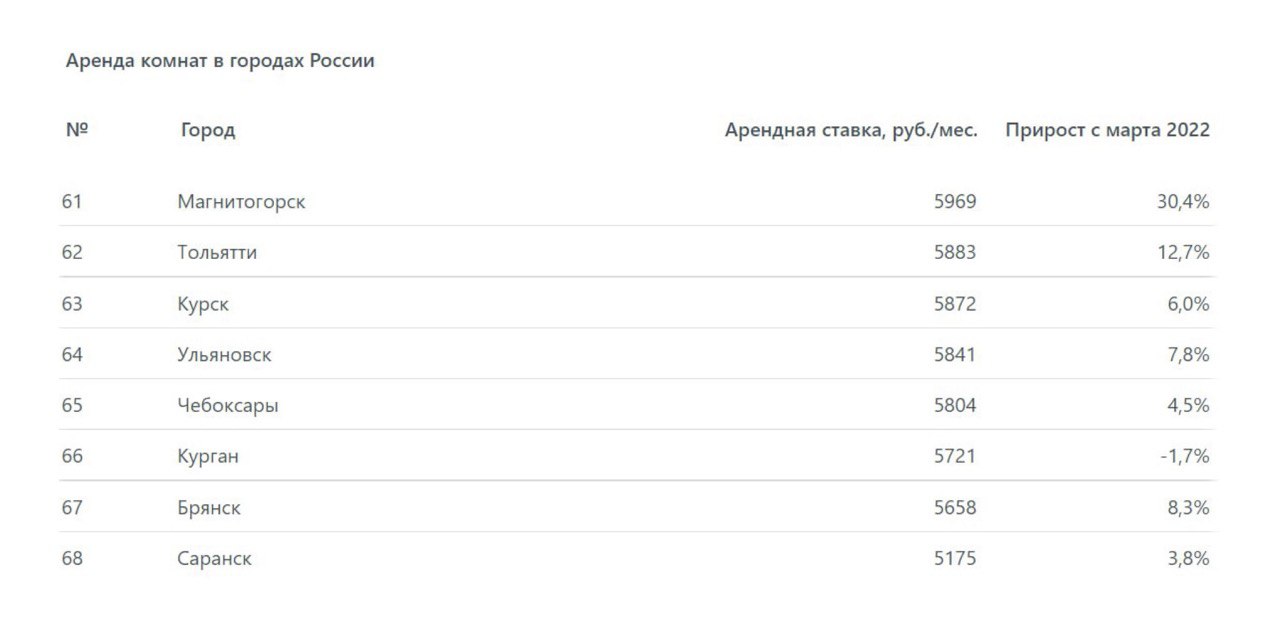Select the Курск row city name

tap(203, 304)
